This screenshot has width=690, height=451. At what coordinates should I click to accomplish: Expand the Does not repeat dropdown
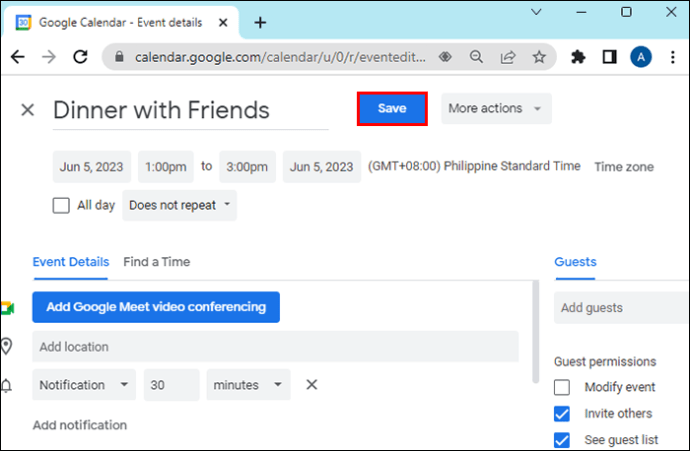[x=180, y=206]
